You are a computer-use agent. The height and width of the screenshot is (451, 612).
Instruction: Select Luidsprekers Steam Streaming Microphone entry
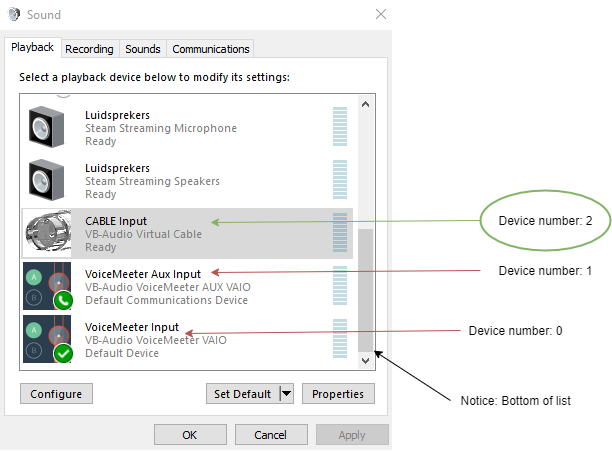pyautogui.click(x=187, y=128)
